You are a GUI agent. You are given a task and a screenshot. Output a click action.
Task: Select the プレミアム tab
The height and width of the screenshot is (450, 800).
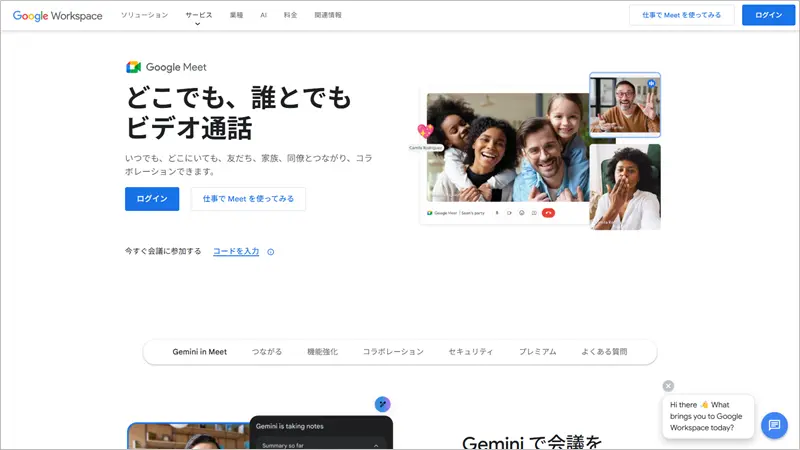[x=537, y=352]
